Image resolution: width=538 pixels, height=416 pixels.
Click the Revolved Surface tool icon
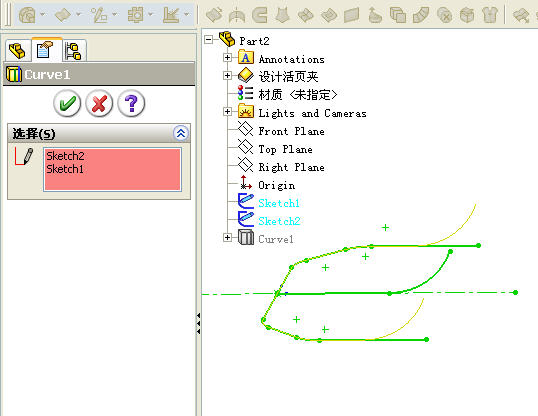(x=237, y=15)
